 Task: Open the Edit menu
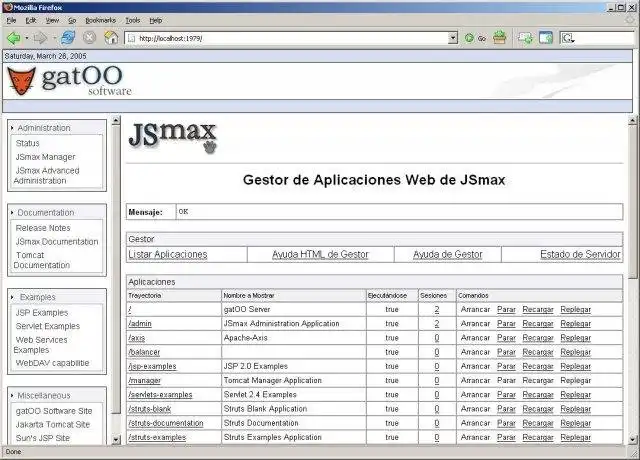click(x=31, y=20)
